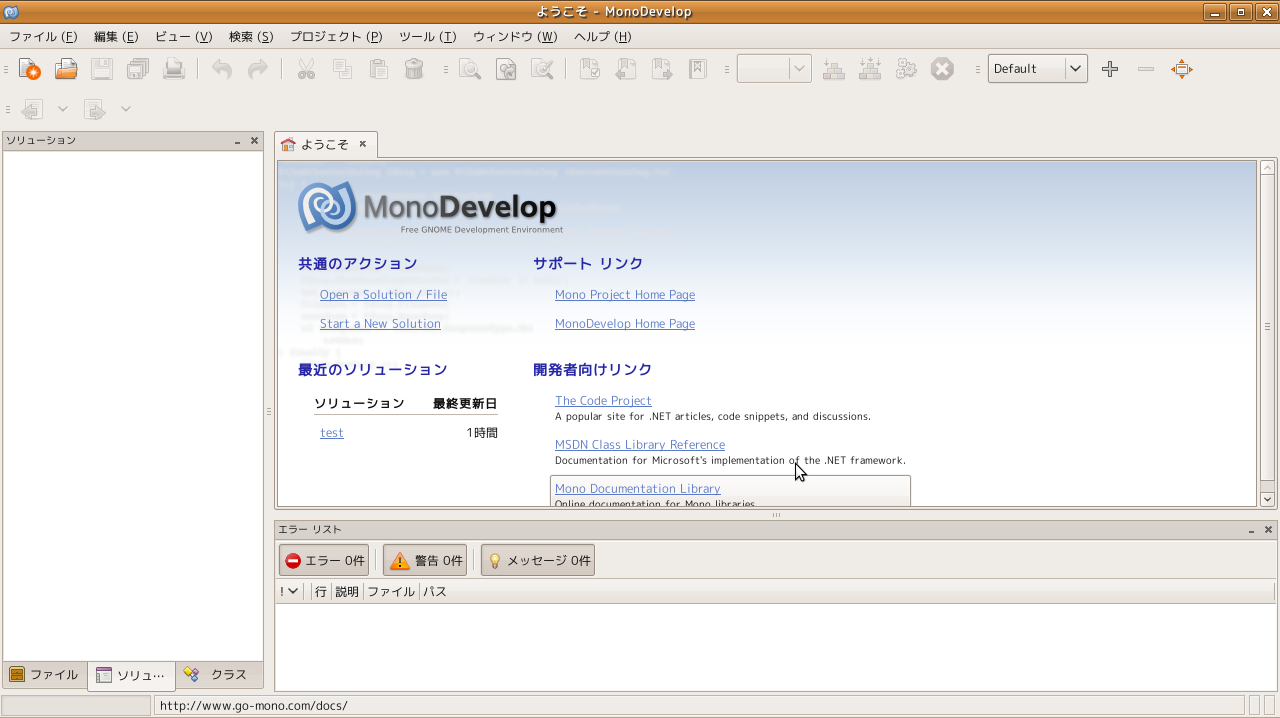The width and height of the screenshot is (1280, 718).
Task: Open the ウィンドウ (W) menu
Action: [x=515, y=37]
